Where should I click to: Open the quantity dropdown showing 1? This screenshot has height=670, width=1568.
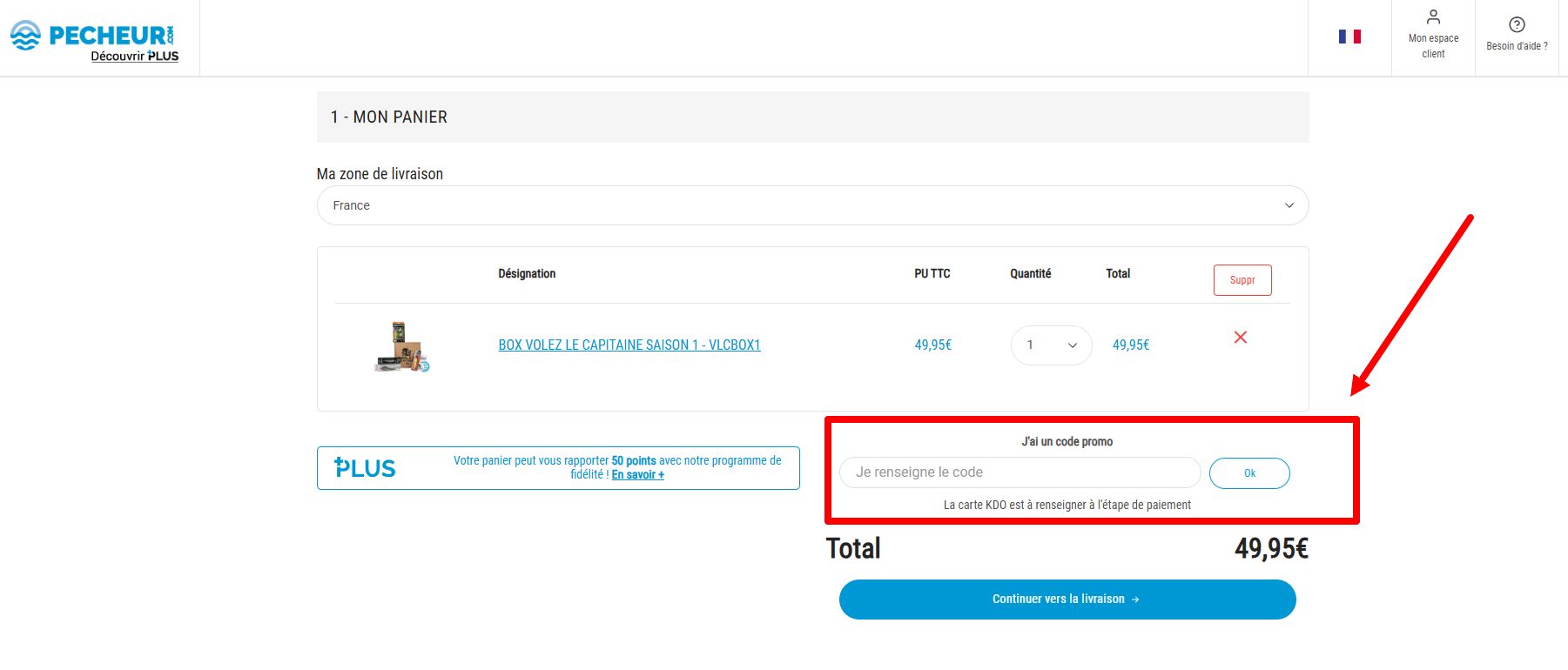pyautogui.click(x=1051, y=345)
